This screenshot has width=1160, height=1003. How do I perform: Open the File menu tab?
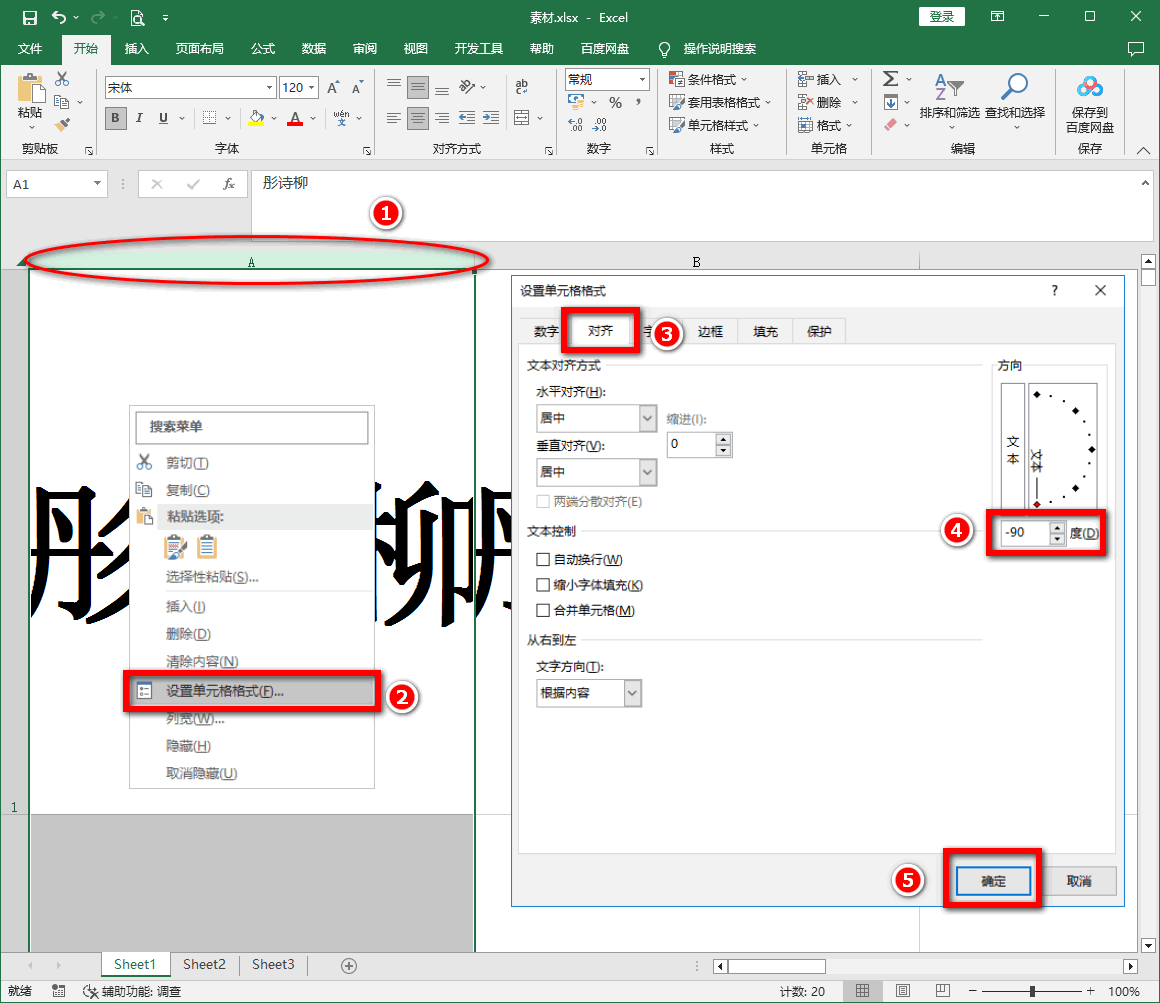click(30, 49)
